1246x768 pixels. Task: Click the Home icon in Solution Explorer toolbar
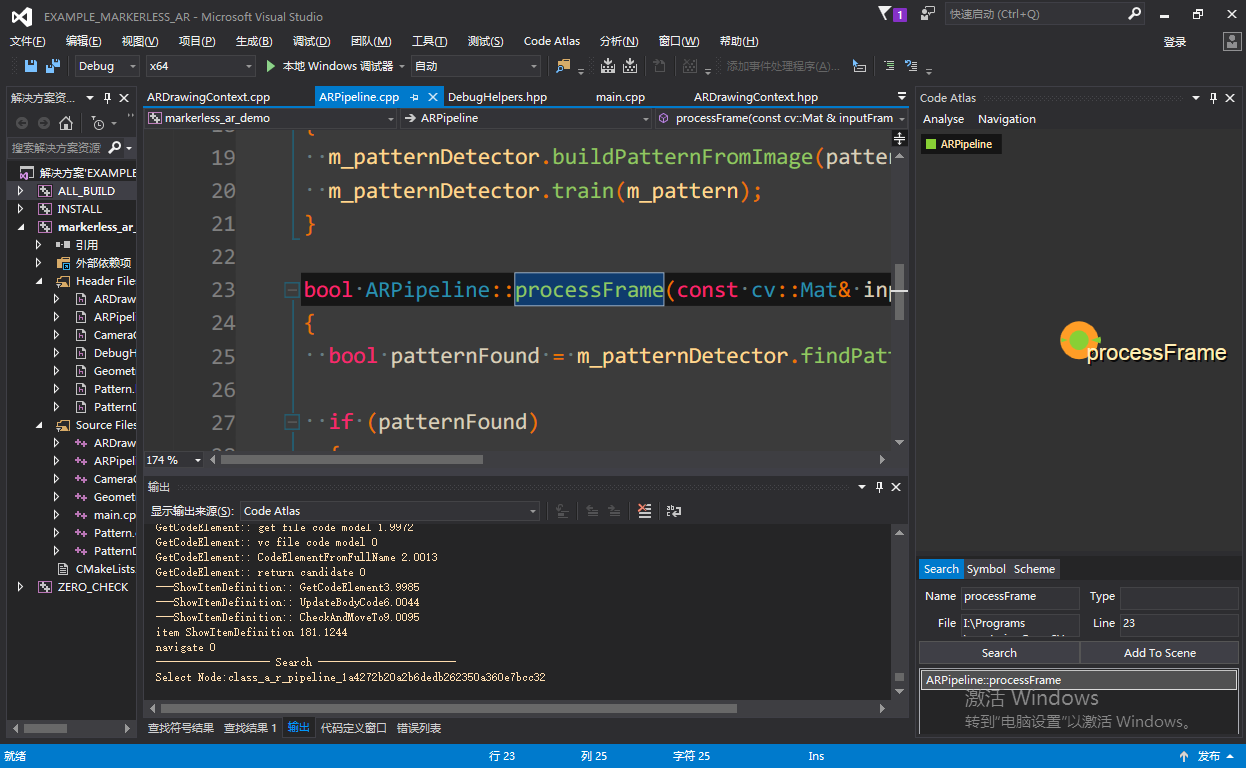click(x=66, y=124)
